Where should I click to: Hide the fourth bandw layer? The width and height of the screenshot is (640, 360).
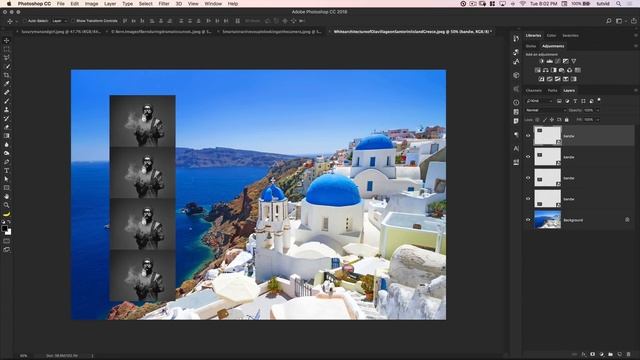pos(528,199)
